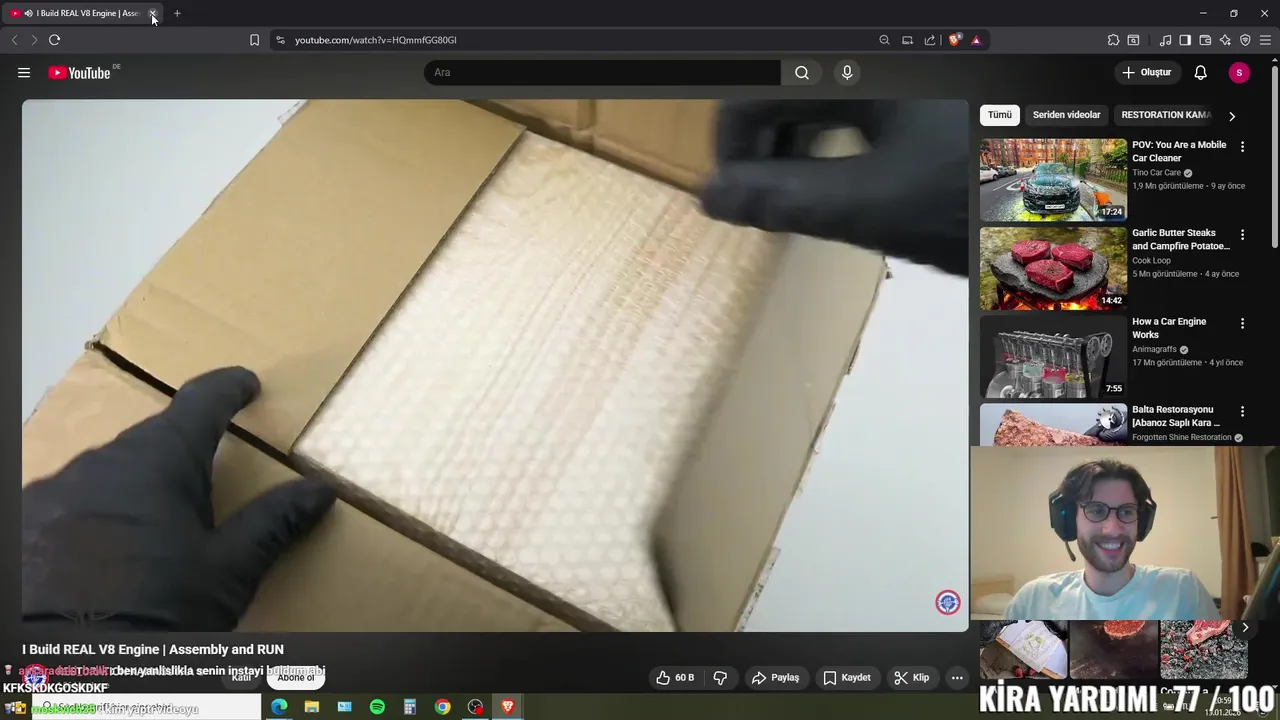Close the I Build REAL V8 Engine tab
This screenshot has width=1280, height=720.
pos(153,13)
